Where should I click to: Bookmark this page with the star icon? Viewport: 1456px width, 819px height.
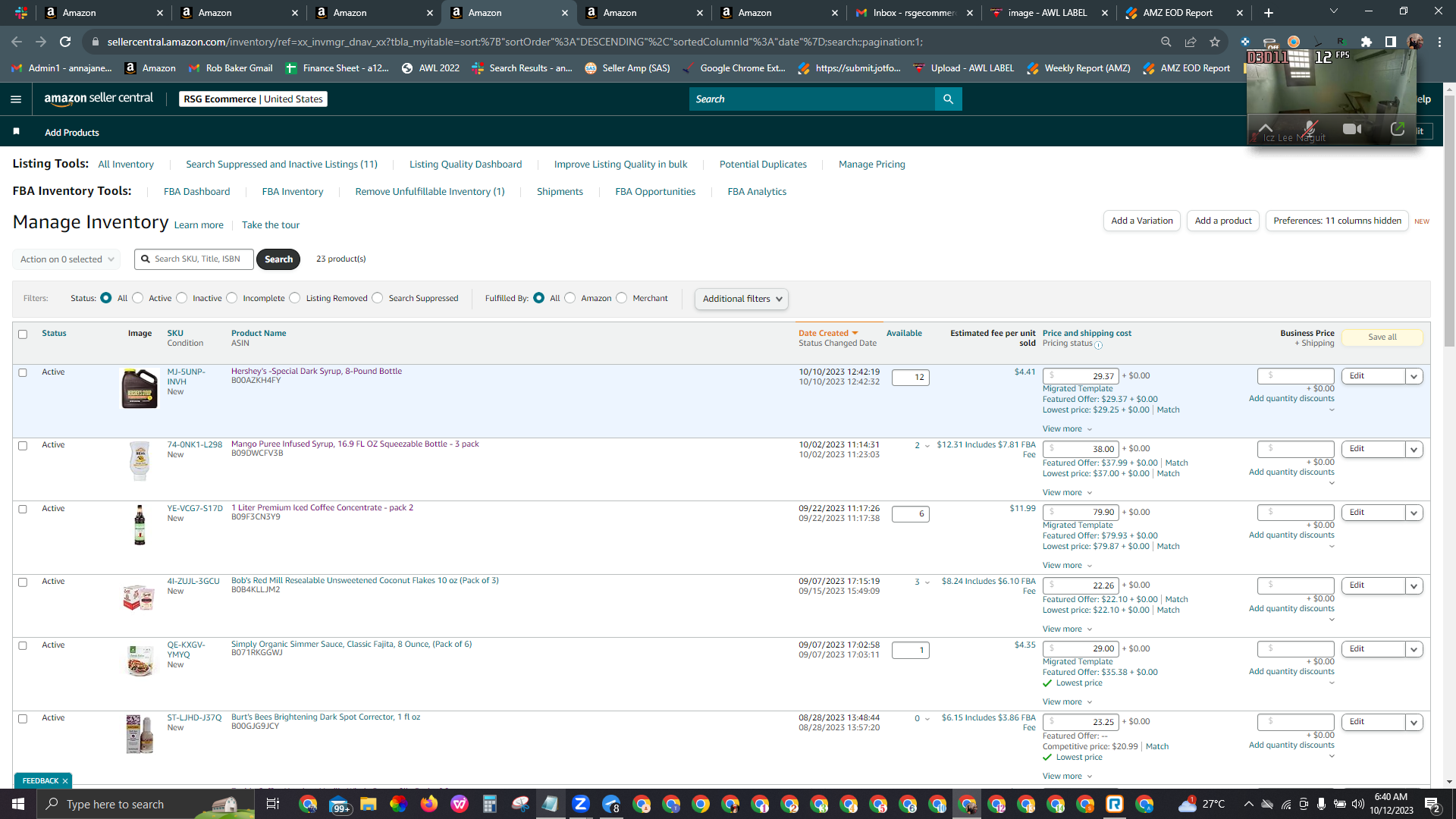click(x=1215, y=42)
